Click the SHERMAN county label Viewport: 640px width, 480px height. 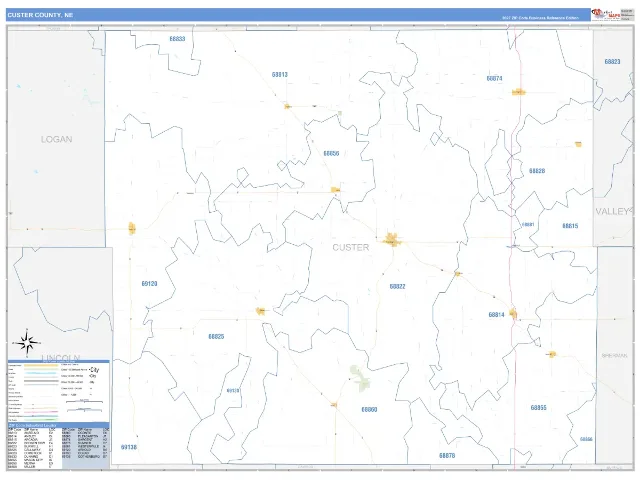[x=614, y=356]
